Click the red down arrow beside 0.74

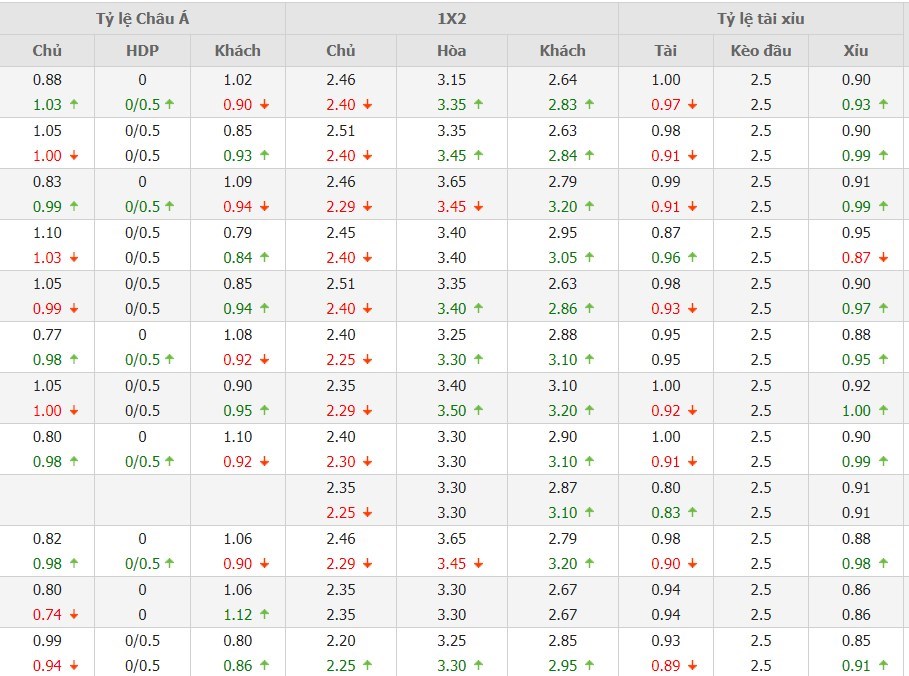click(x=73, y=615)
